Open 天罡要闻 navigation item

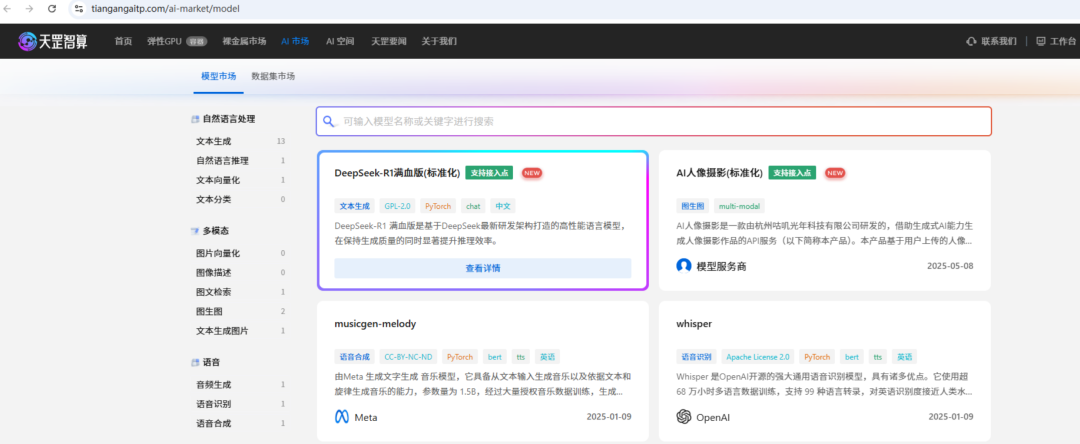coord(388,41)
